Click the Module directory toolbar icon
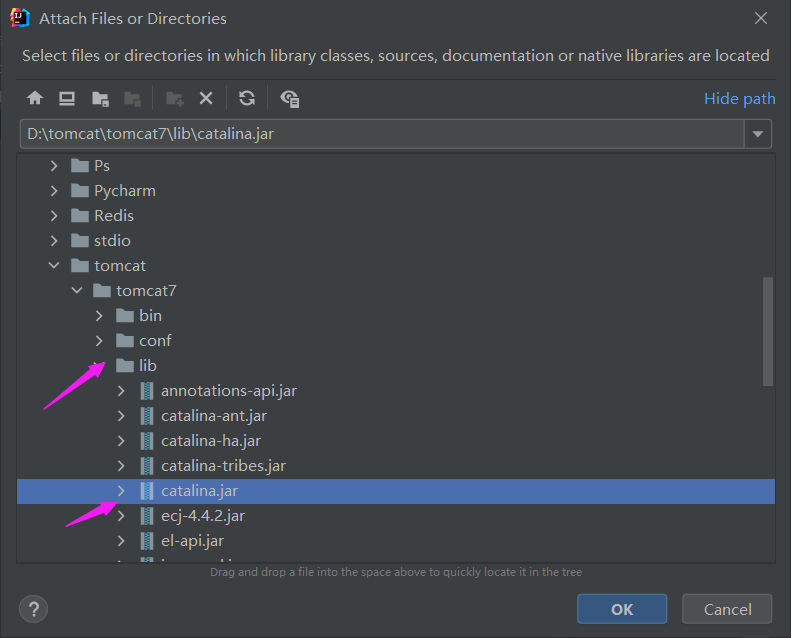Image resolution: width=791 pixels, height=638 pixels. coord(132,98)
